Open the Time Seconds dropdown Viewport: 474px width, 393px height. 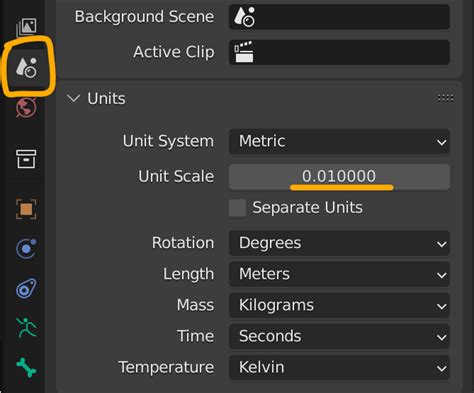coord(339,336)
